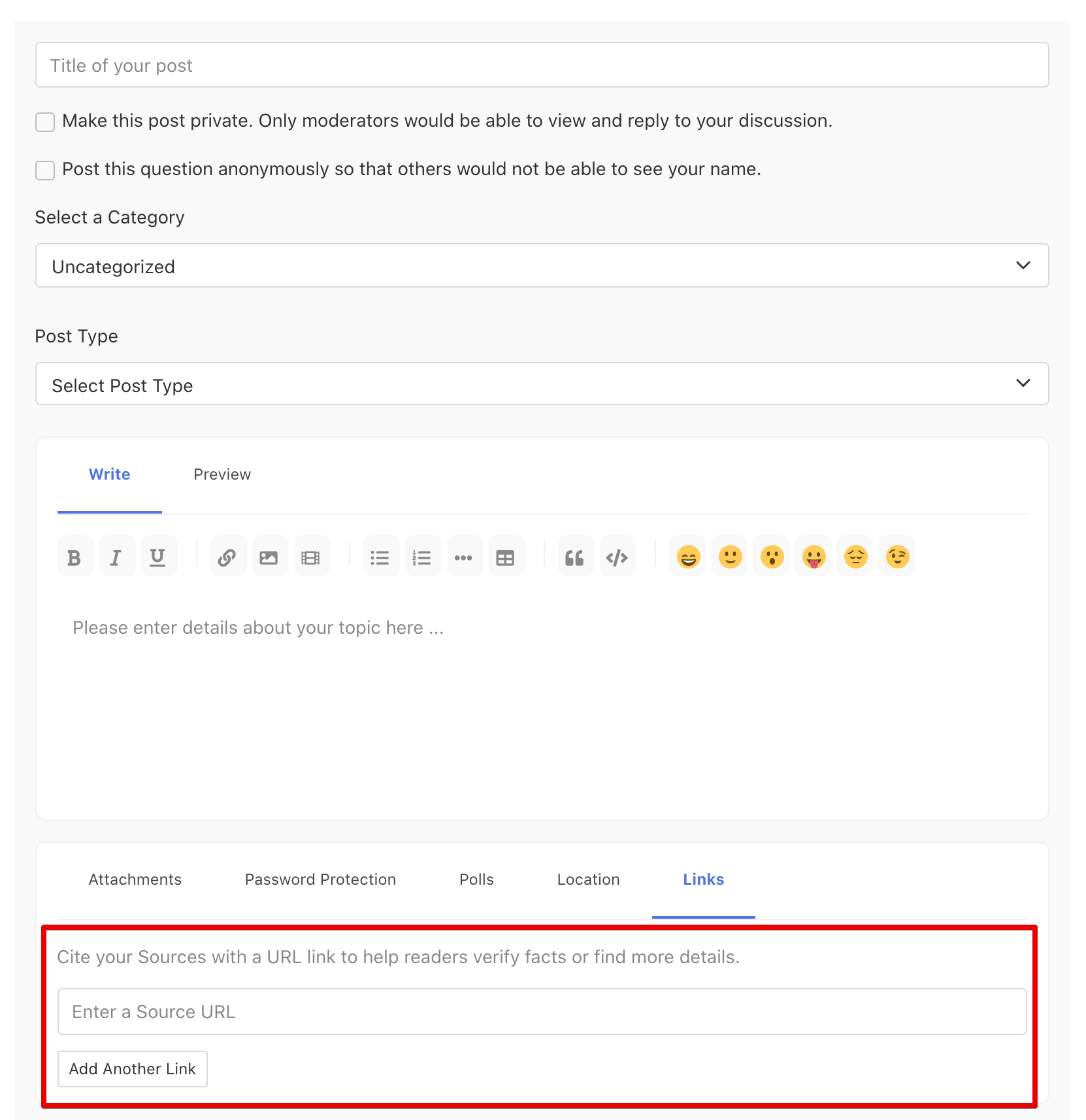The width and height of the screenshot is (1086, 1120).
Task: Add the winking face emoji
Action: 898,557
